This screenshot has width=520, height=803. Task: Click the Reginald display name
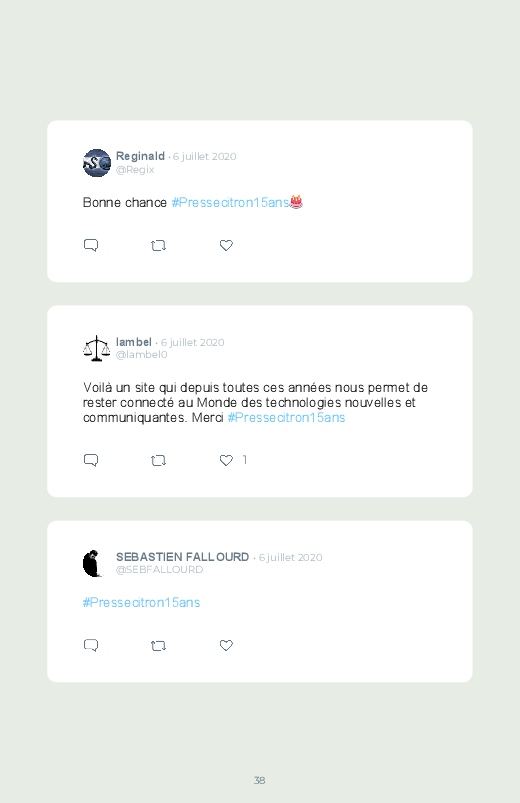pyautogui.click(x=140, y=156)
